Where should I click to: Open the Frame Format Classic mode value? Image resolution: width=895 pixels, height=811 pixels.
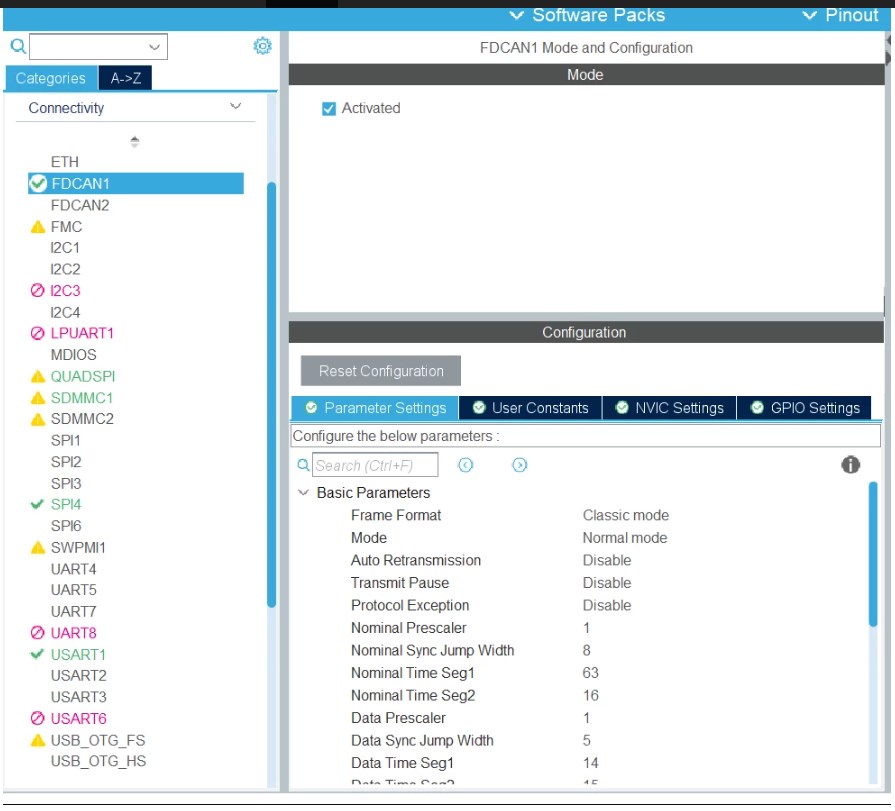click(626, 515)
